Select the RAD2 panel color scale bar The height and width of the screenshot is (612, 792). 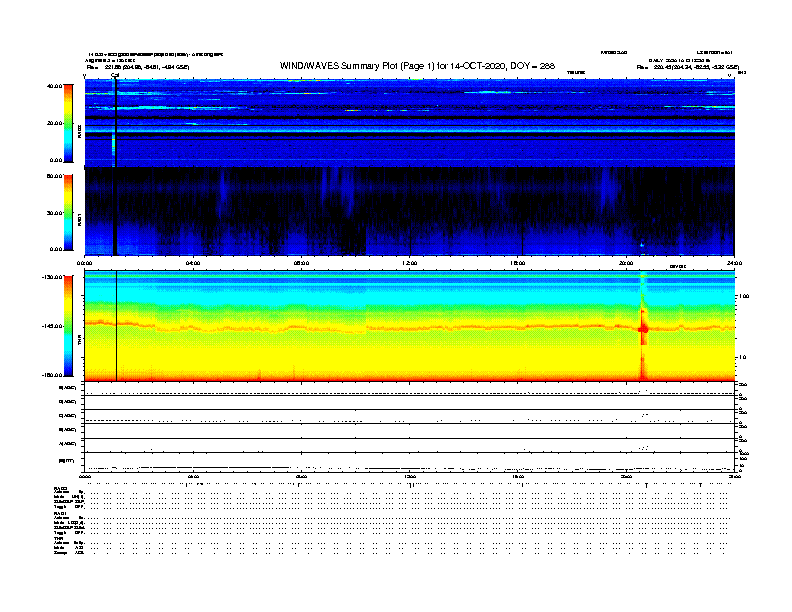pos(68,123)
